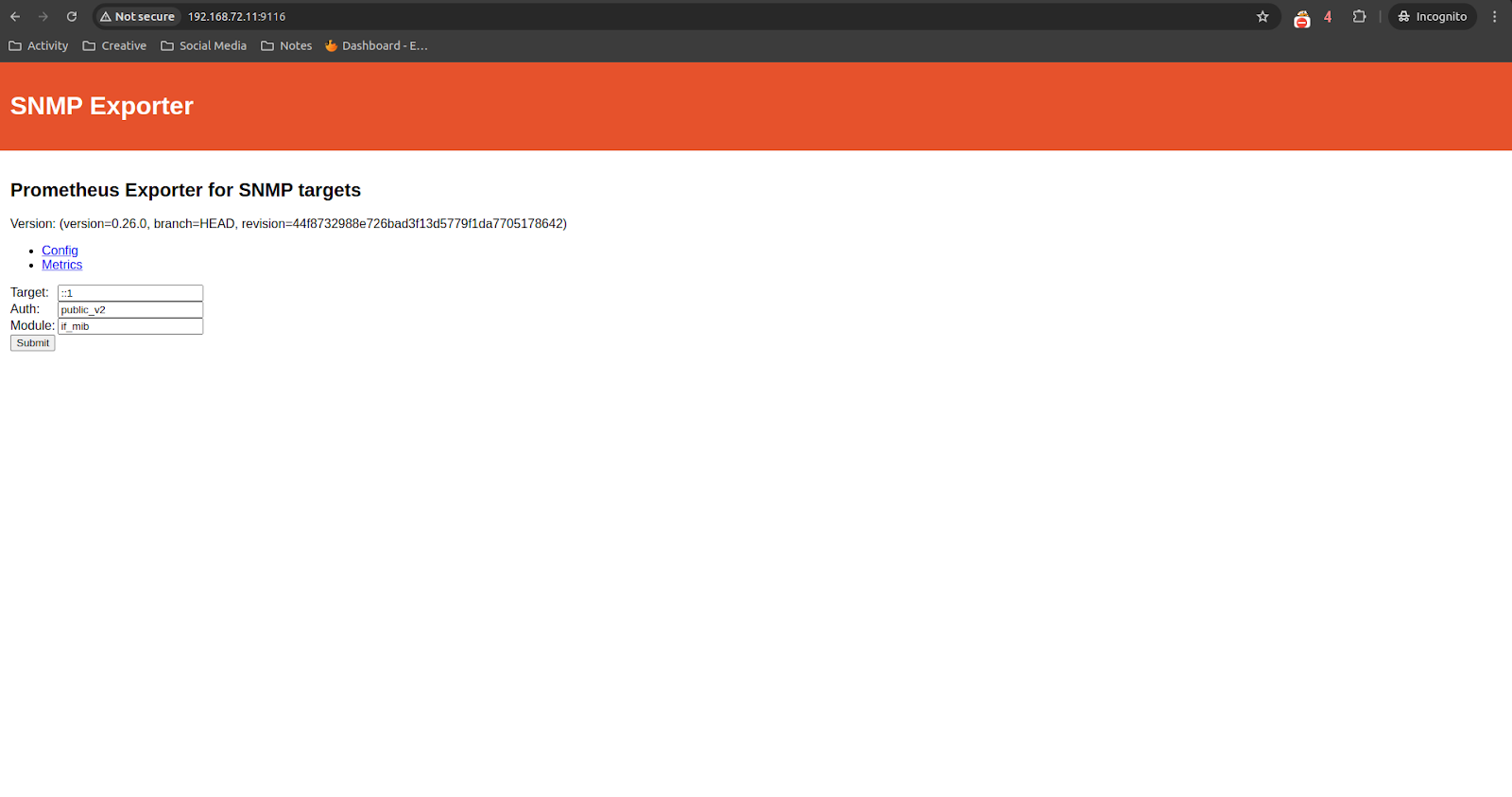Open the Config link
The width and height of the screenshot is (1512, 797).
tap(60, 251)
